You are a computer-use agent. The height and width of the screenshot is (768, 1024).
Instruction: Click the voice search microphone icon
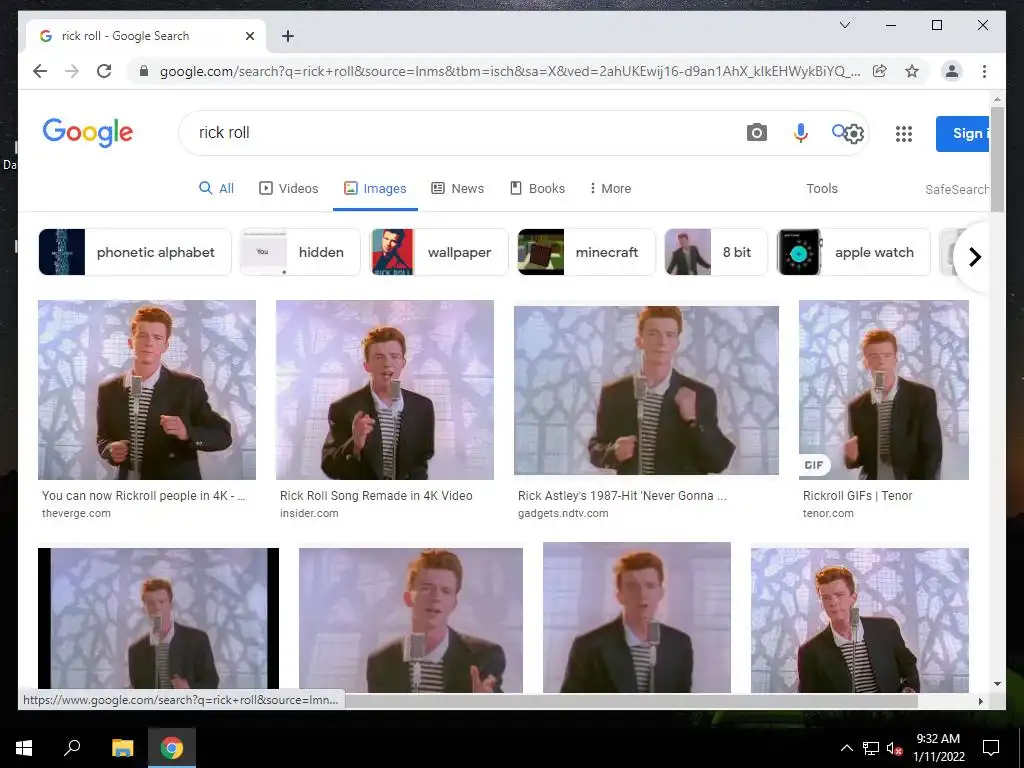(801, 133)
